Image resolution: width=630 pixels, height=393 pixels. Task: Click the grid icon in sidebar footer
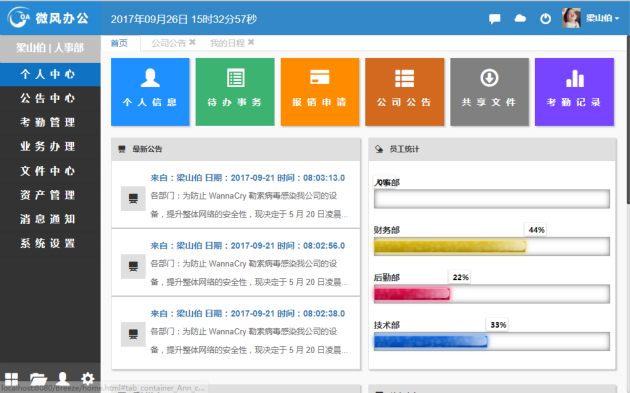(x=11, y=379)
